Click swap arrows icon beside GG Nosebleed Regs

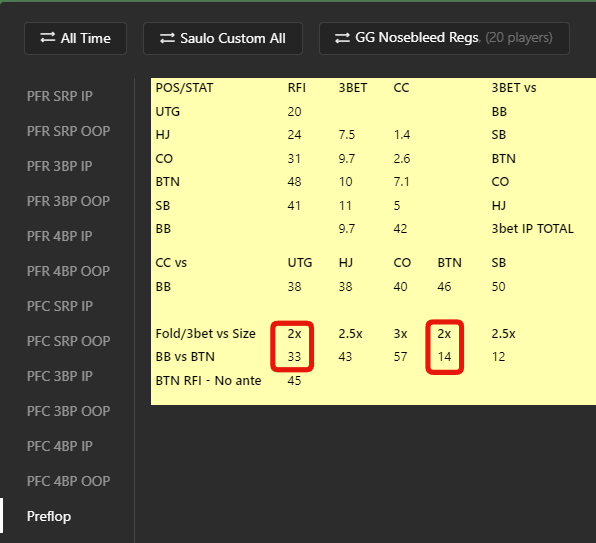pos(342,38)
